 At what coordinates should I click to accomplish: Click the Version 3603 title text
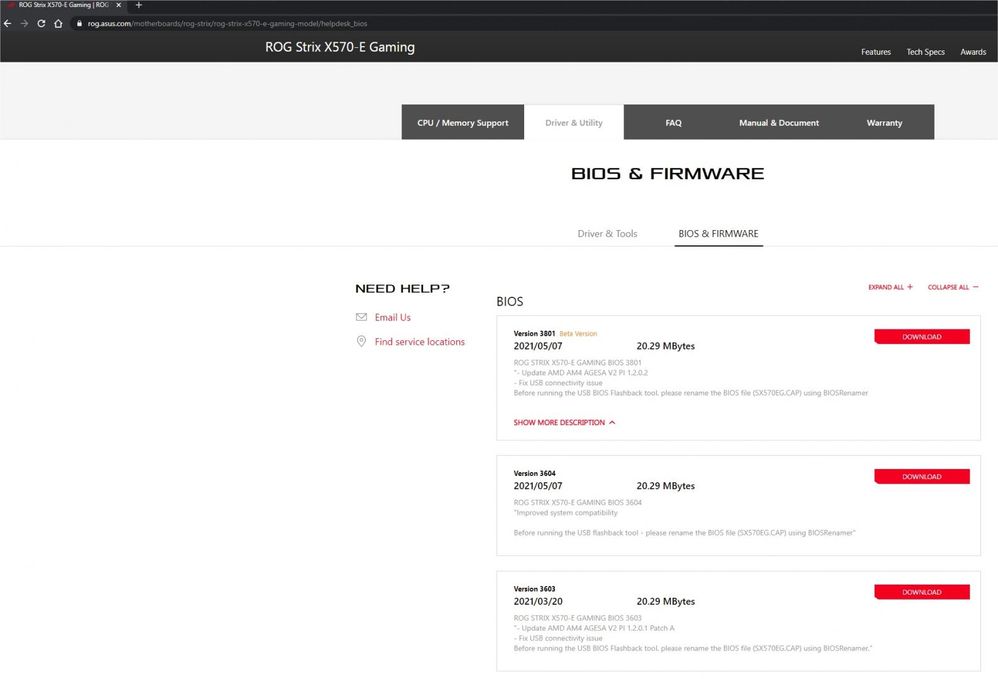(x=535, y=589)
